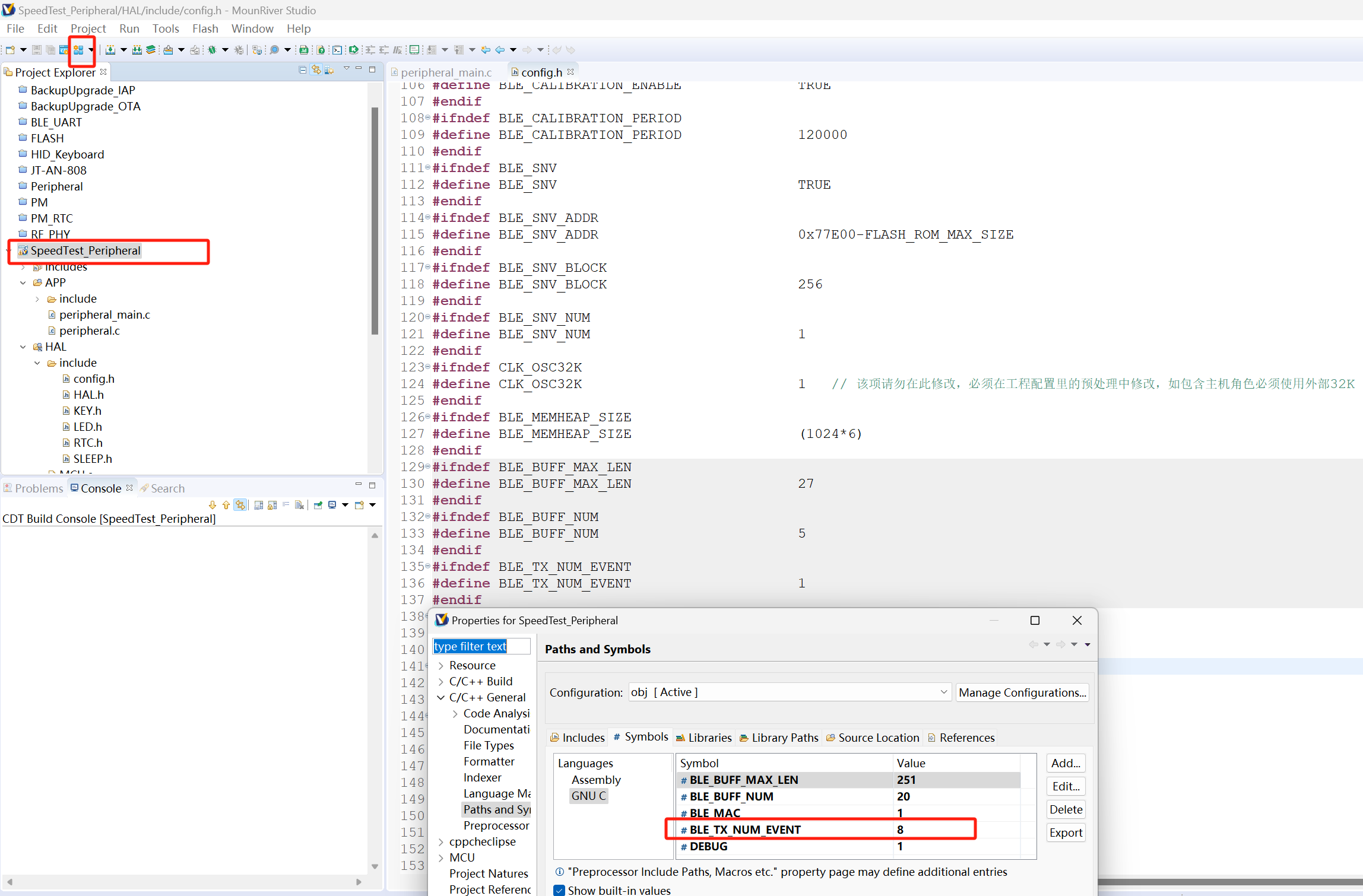Screen dimensions: 1363x896
Task: Expand MCU in Properties tree
Action: [441, 858]
